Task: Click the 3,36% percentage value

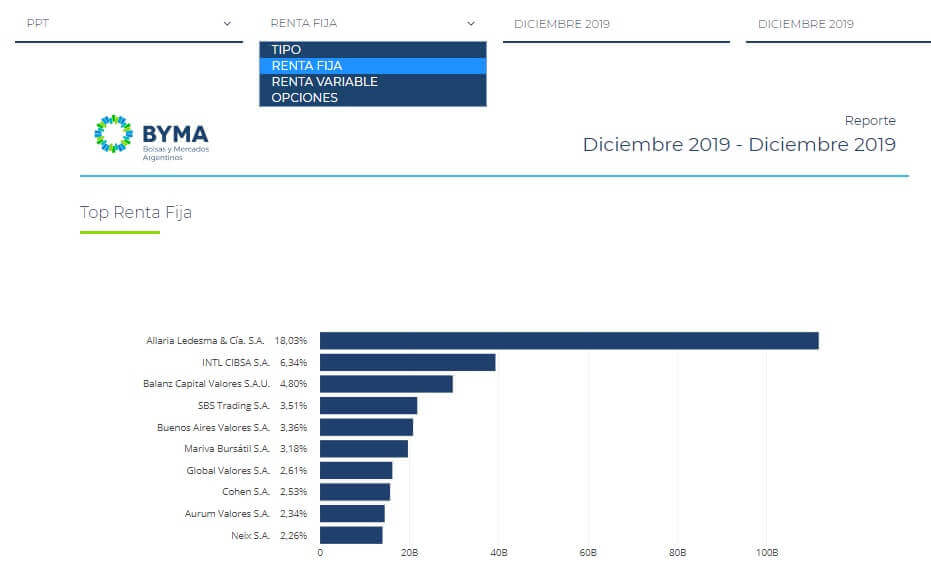Action: coord(294,427)
